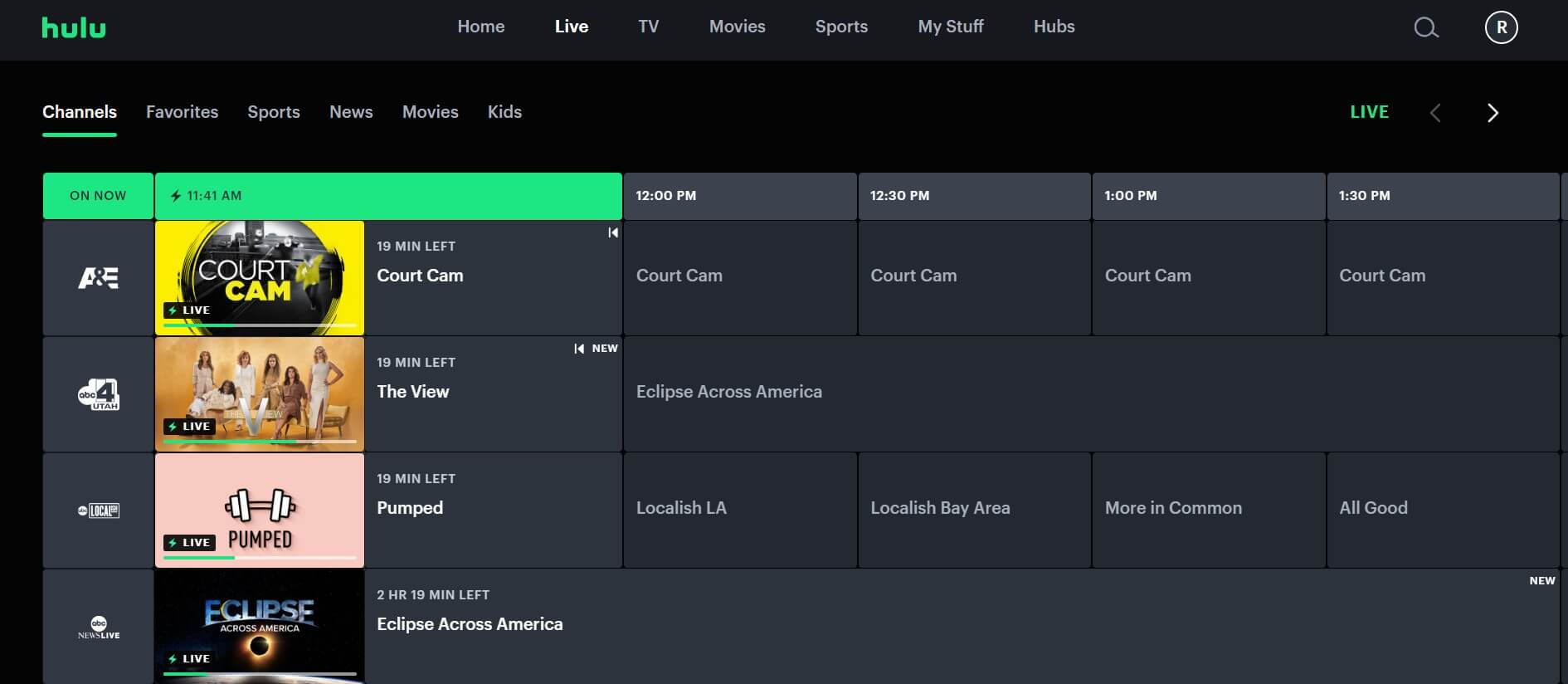Switch to Movies guide tab

click(x=430, y=112)
